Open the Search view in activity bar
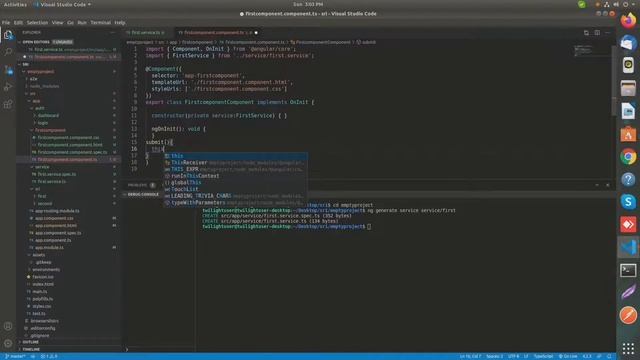The image size is (640, 360). pos(8,52)
